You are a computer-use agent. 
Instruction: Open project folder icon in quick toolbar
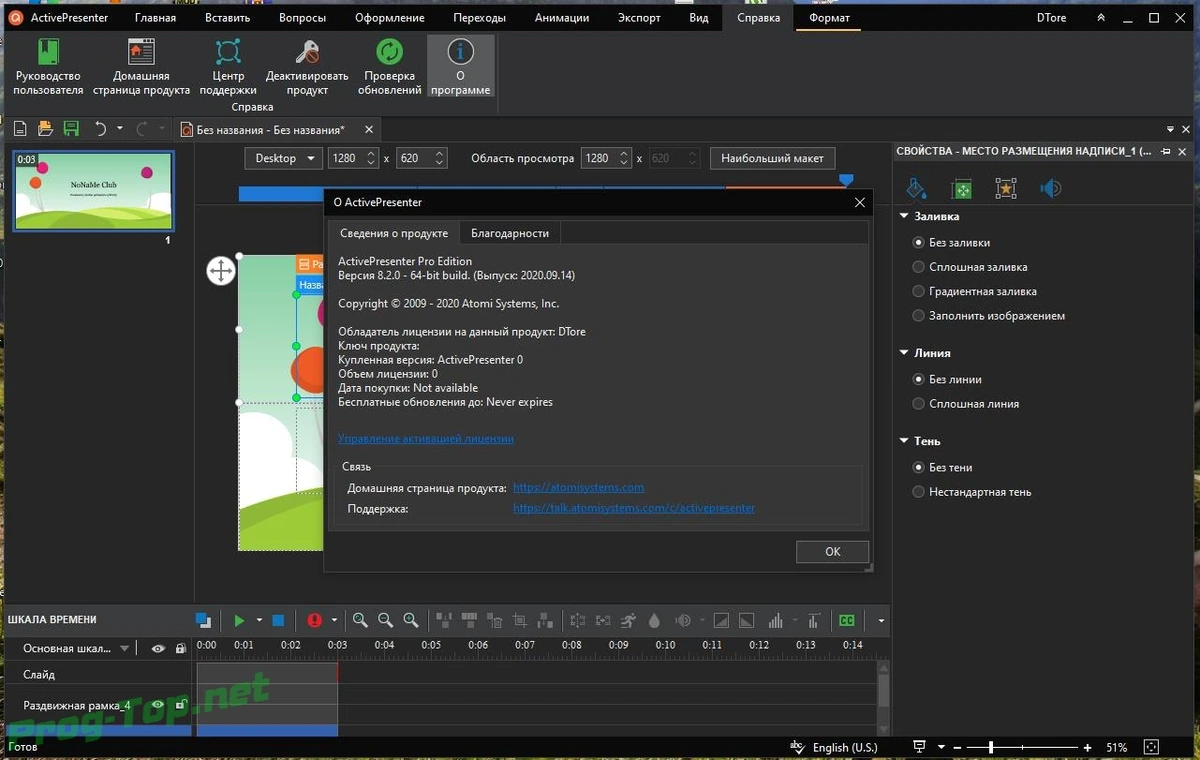(x=45, y=129)
